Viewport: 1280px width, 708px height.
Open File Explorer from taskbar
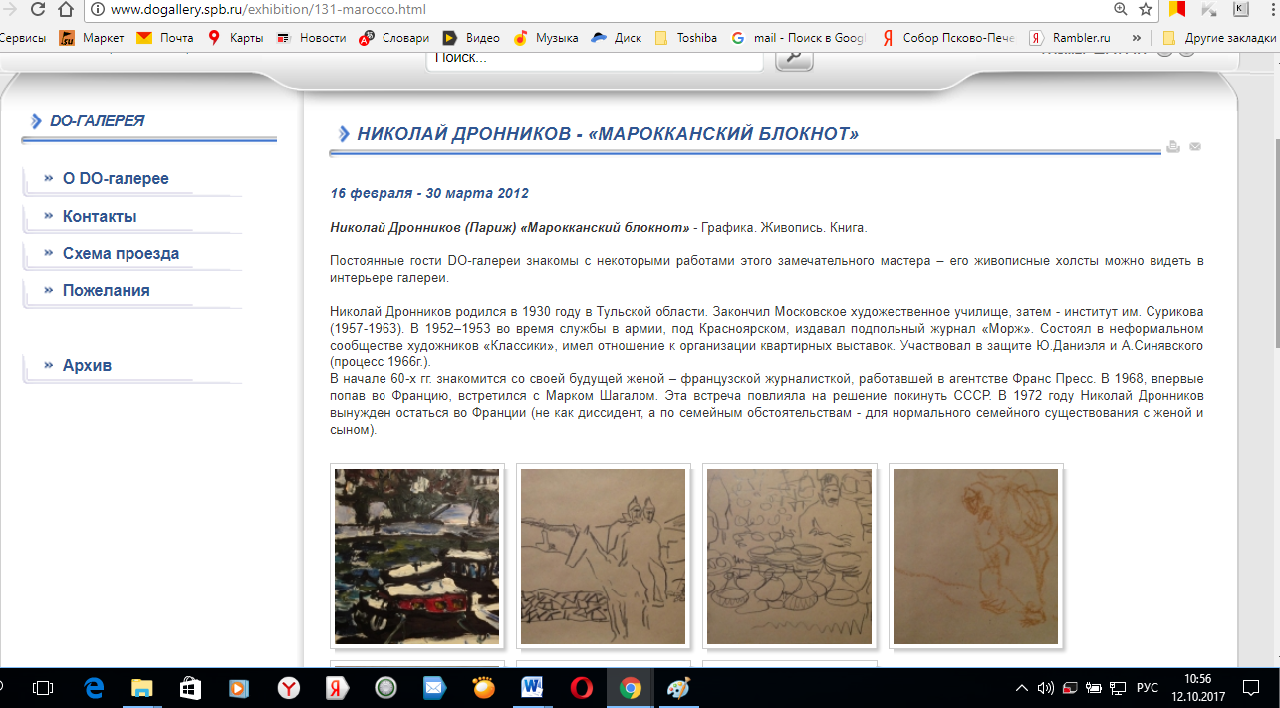pyautogui.click(x=141, y=688)
